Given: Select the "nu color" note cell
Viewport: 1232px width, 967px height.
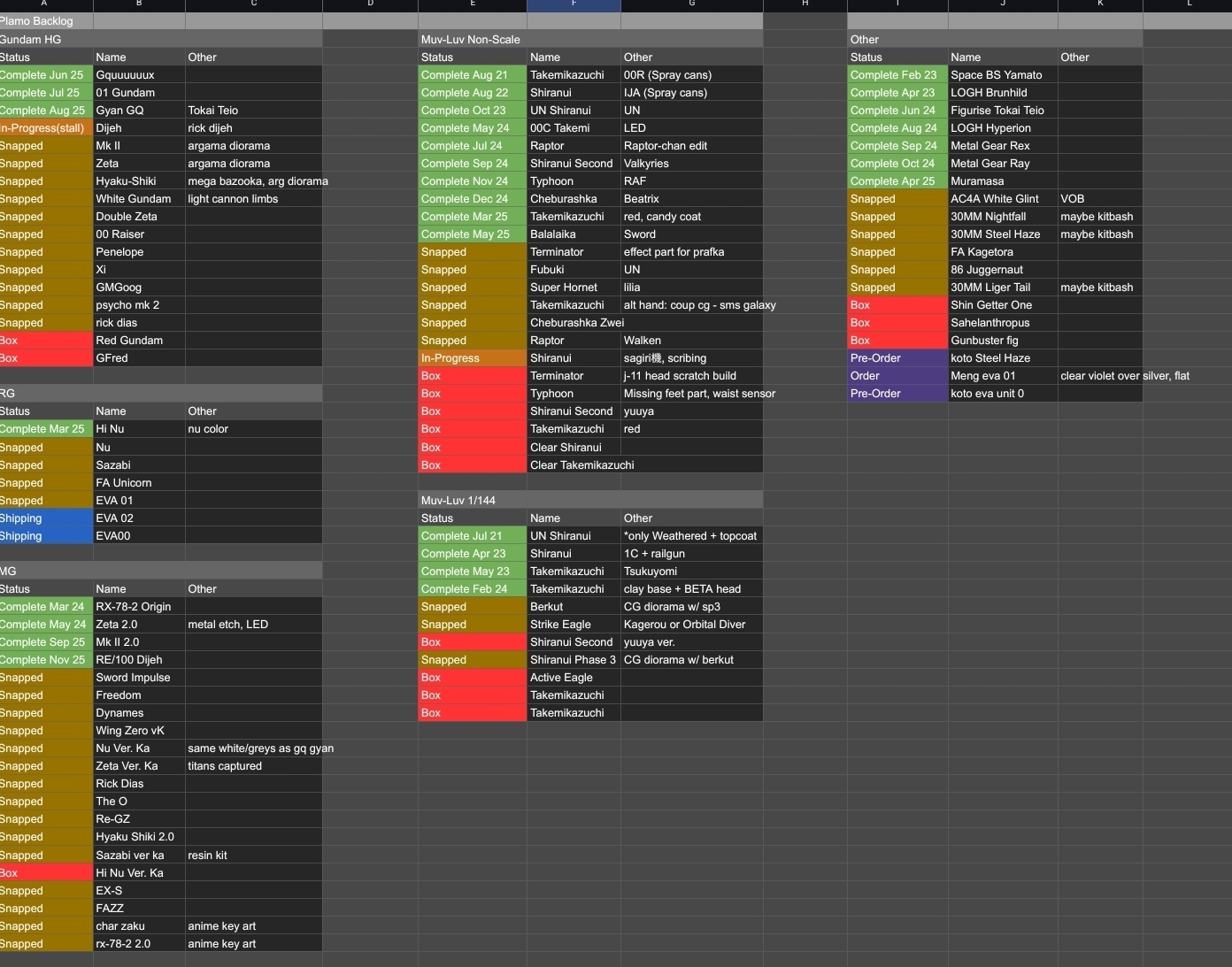Looking at the screenshot, I should coord(254,429).
